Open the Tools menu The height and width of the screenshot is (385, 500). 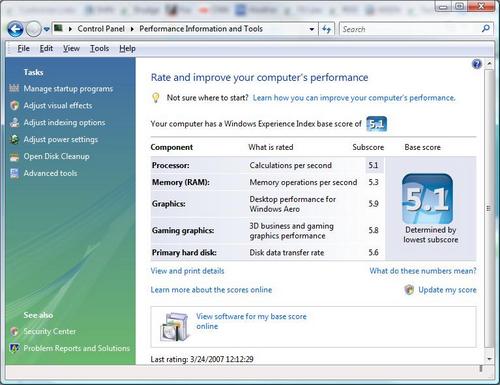[x=99, y=49]
